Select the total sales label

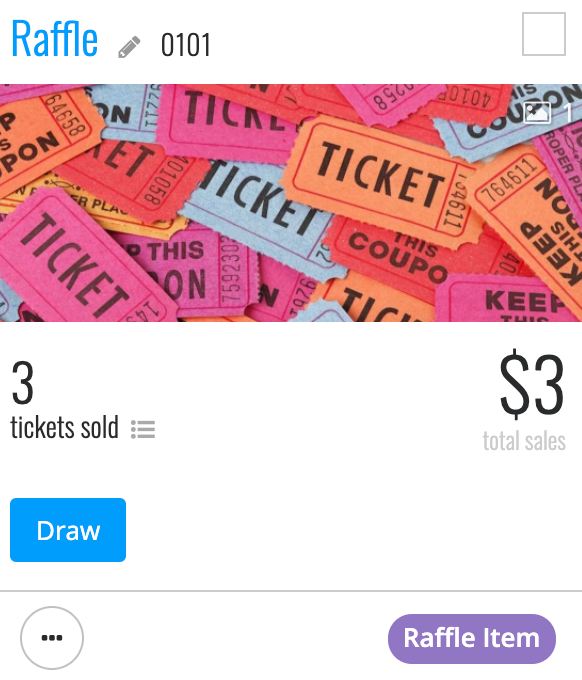[524, 441]
